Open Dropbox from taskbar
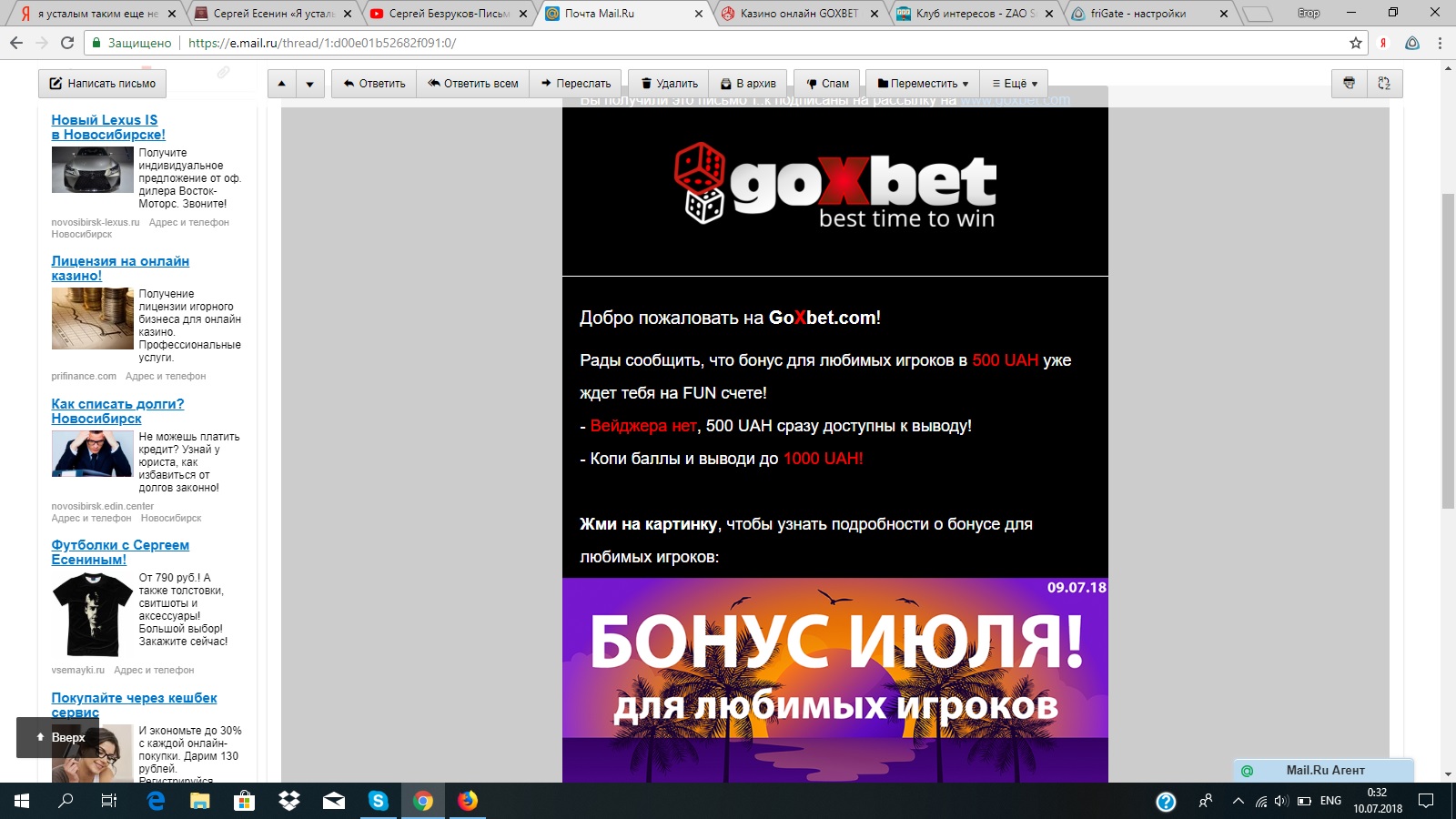Screen dimensions: 1456x819 point(289,801)
